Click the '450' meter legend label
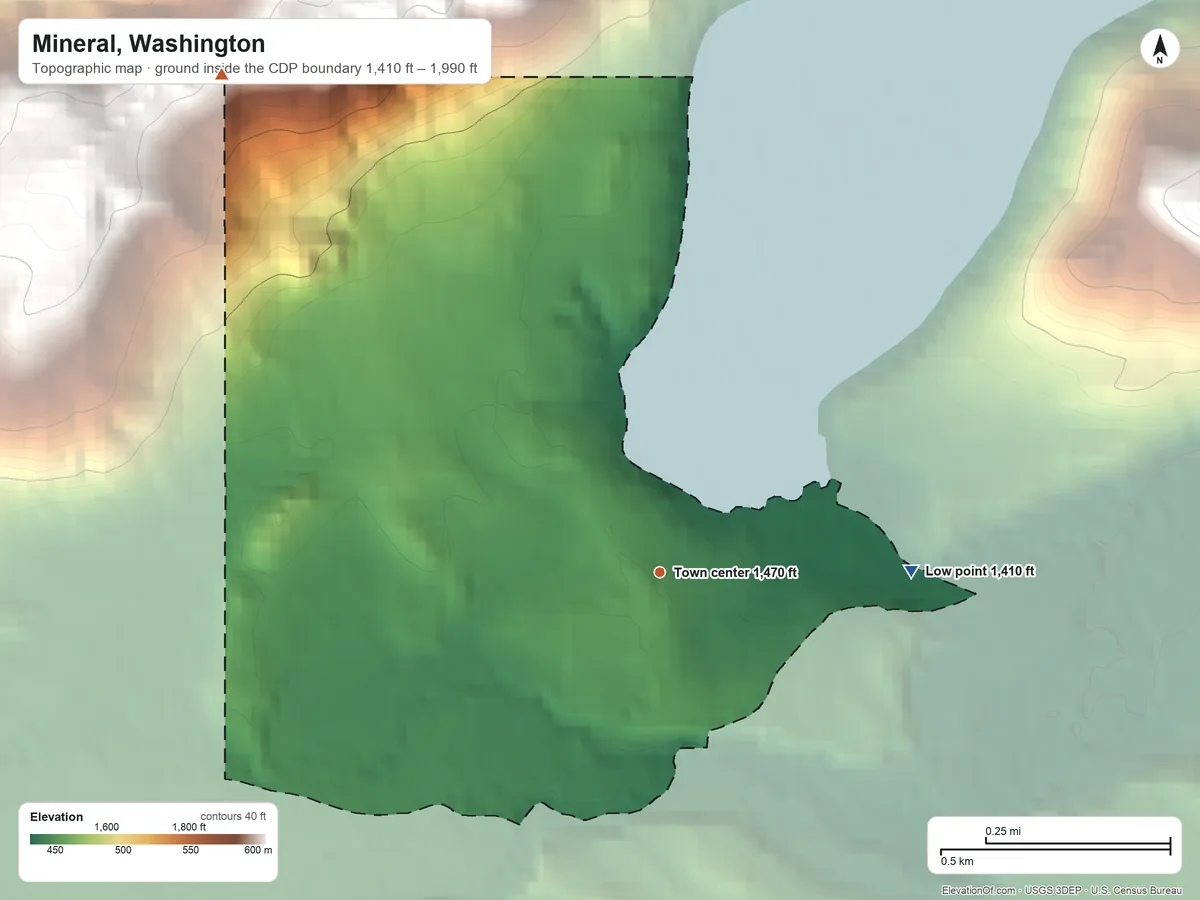The height and width of the screenshot is (900, 1200). pyautogui.click(x=55, y=851)
